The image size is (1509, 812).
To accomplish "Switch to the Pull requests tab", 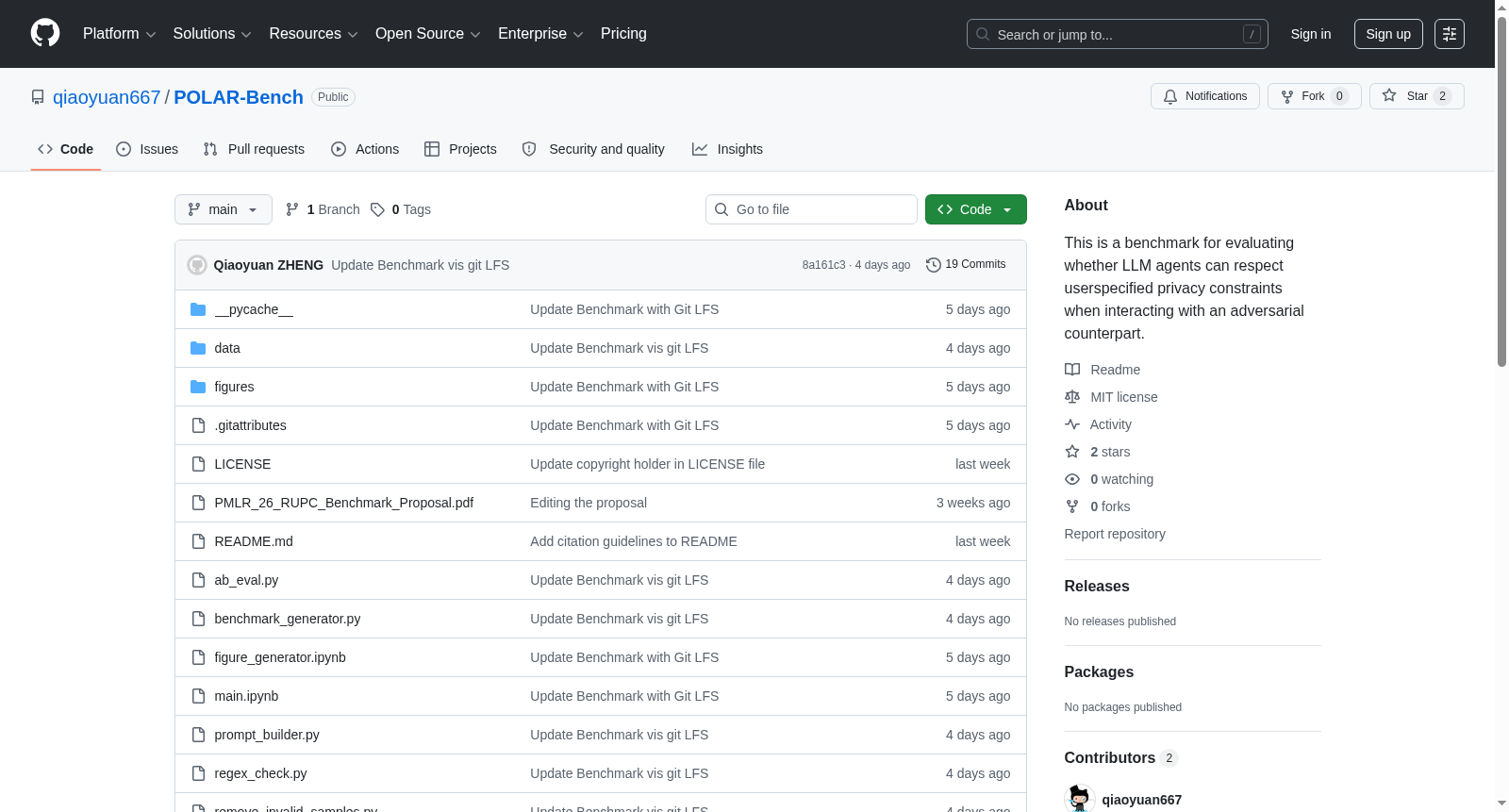I will [x=254, y=149].
